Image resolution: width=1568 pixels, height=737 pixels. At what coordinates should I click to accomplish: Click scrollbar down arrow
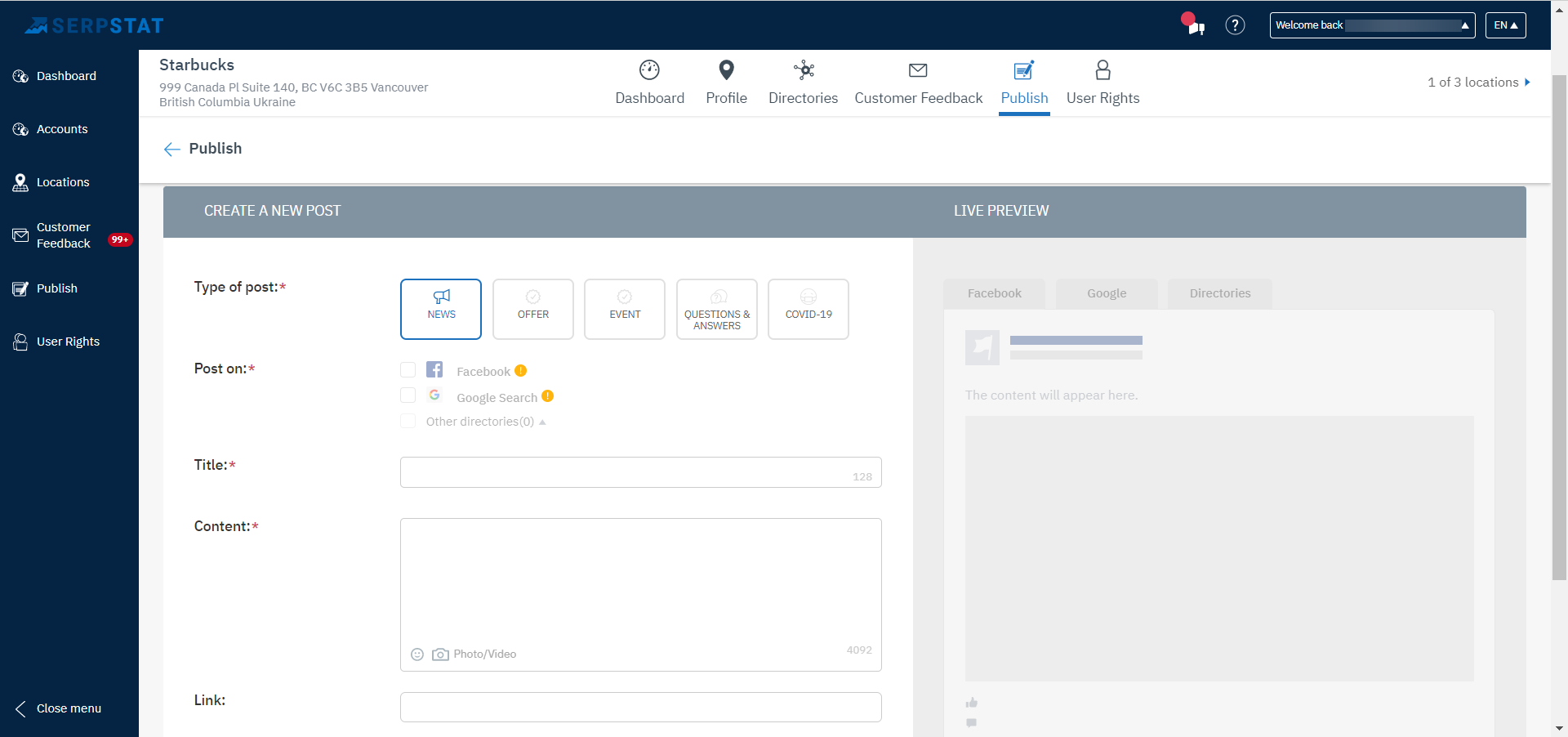1559,729
